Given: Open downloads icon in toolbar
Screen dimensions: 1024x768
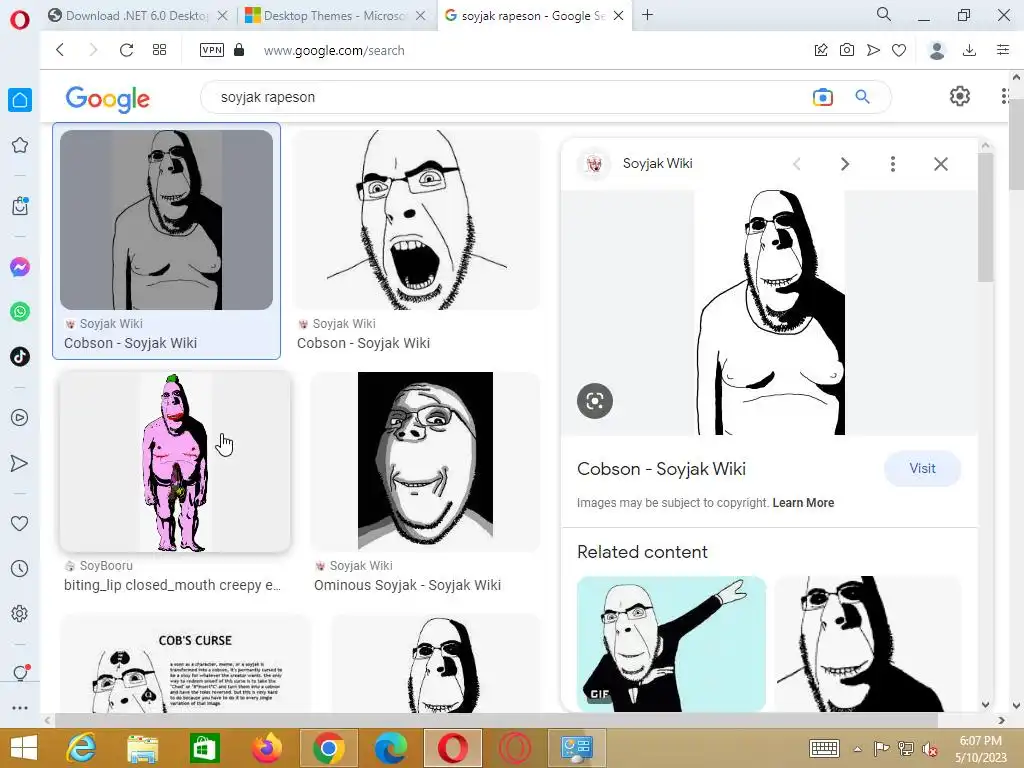Looking at the screenshot, I should pyautogui.click(x=969, y=50).
